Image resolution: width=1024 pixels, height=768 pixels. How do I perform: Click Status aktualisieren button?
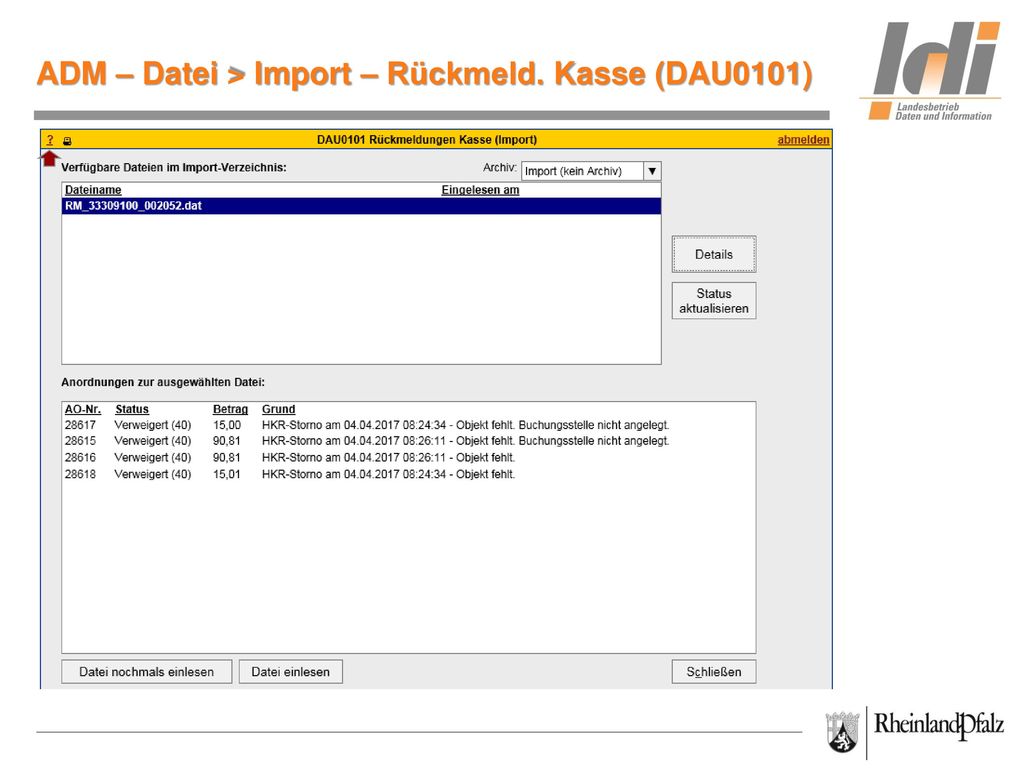[714, 300]
